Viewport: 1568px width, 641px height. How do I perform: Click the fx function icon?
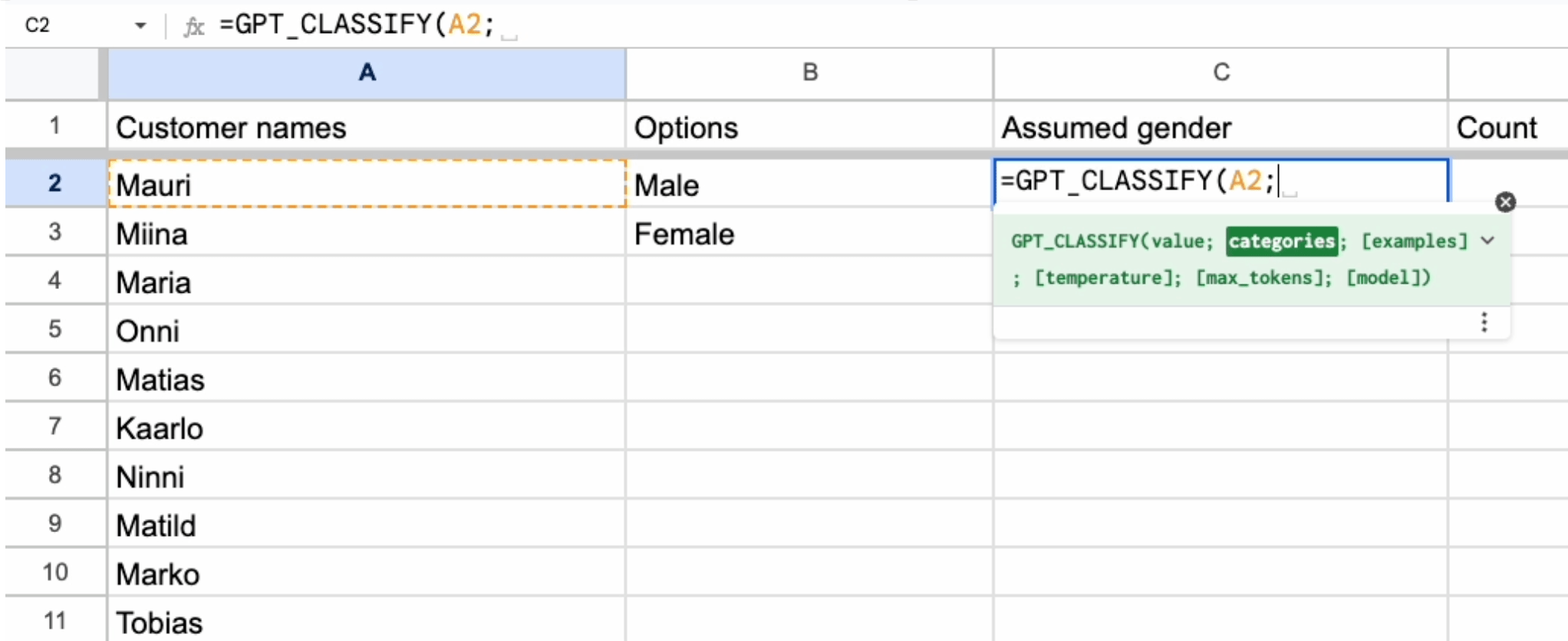click(194, 27)
